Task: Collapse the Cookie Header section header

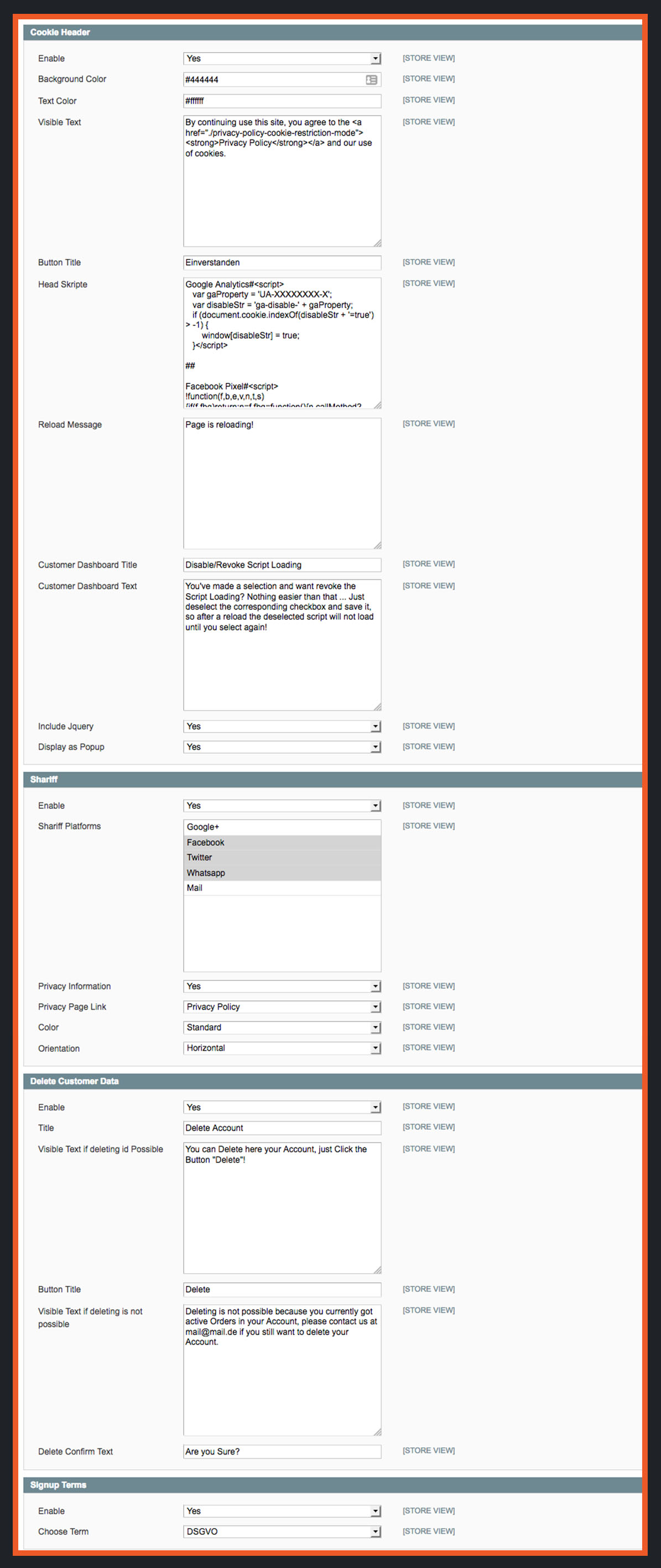Action: point(332,32)
